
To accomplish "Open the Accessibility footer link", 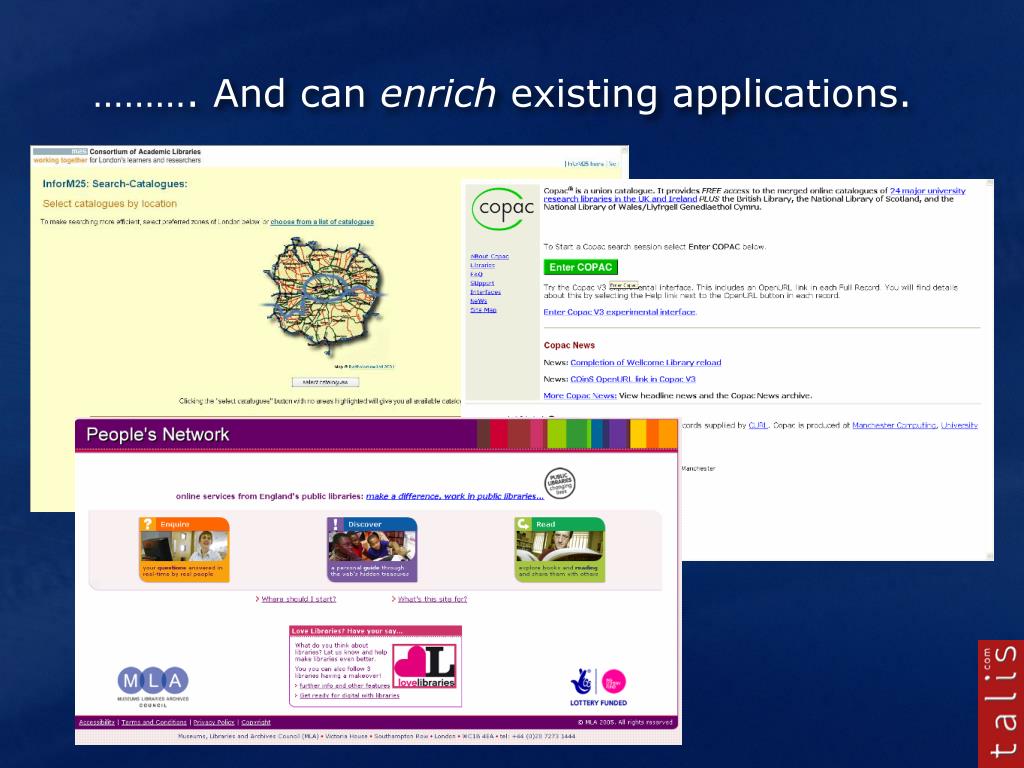I will (97, 722).
